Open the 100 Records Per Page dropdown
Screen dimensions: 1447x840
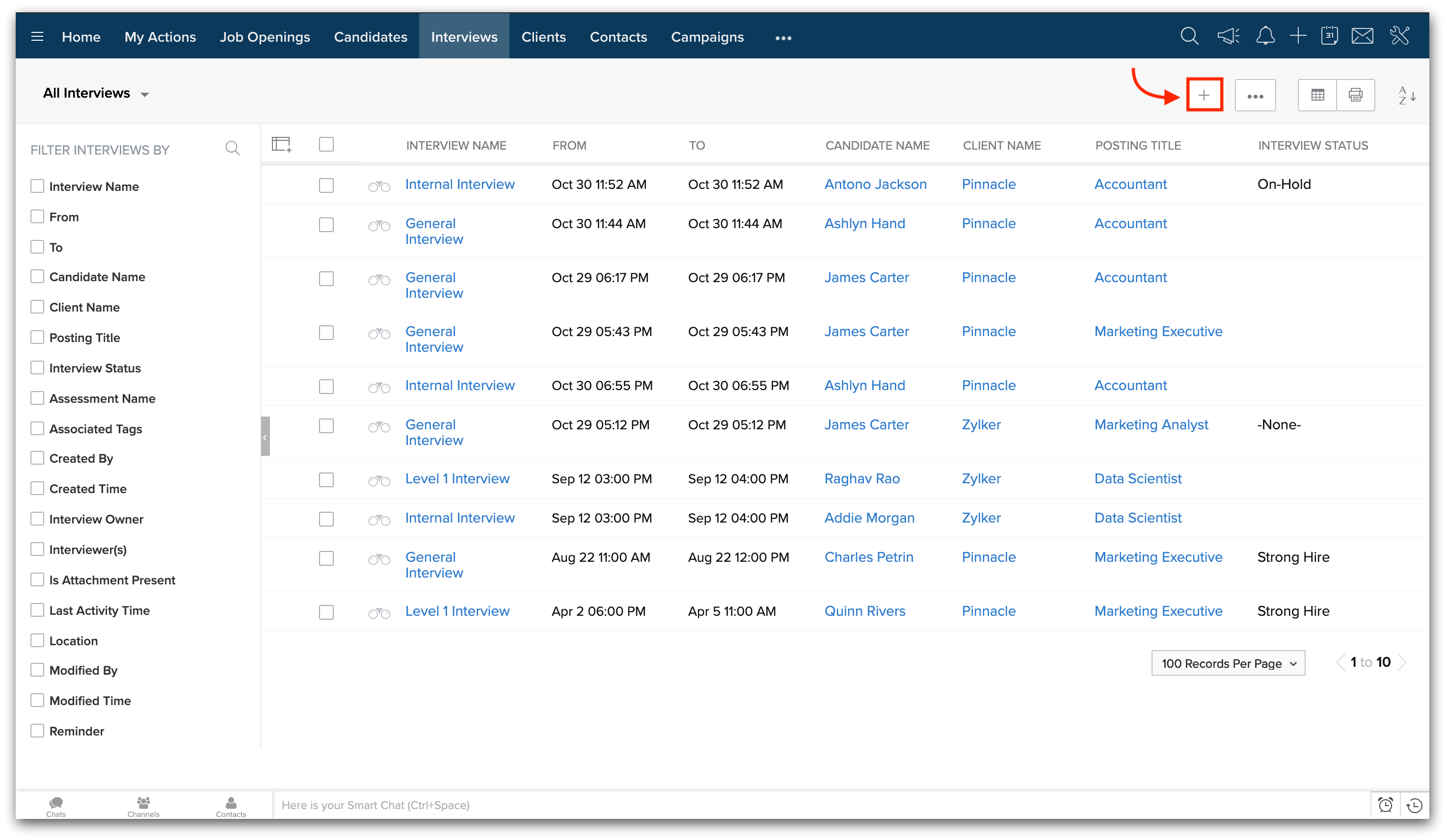(x=1228, y=663)
